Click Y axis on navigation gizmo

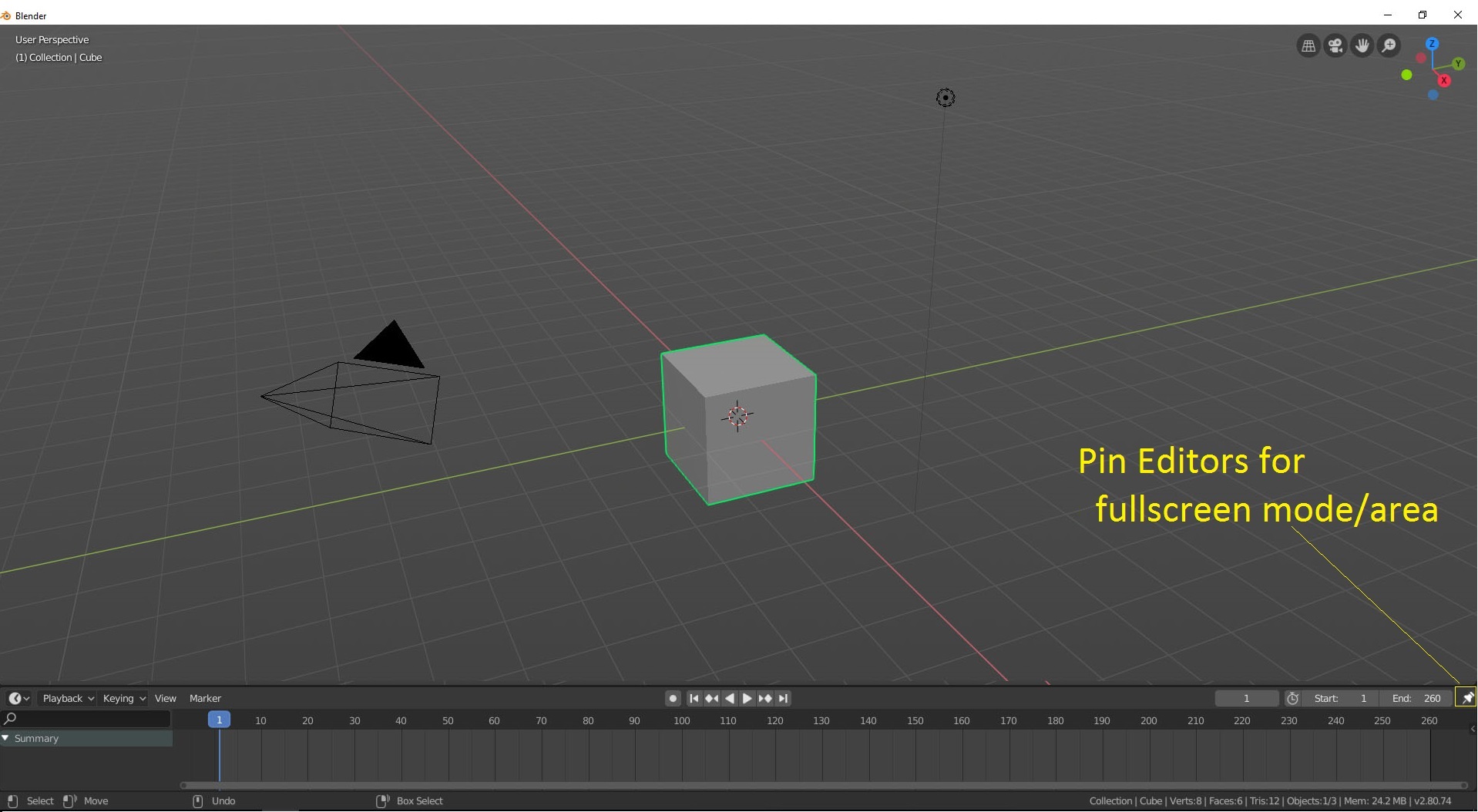(x=1458, y=64)
